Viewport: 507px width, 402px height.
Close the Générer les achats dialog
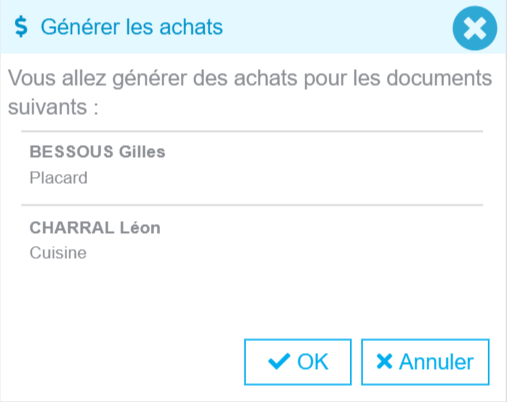(475, 28)
